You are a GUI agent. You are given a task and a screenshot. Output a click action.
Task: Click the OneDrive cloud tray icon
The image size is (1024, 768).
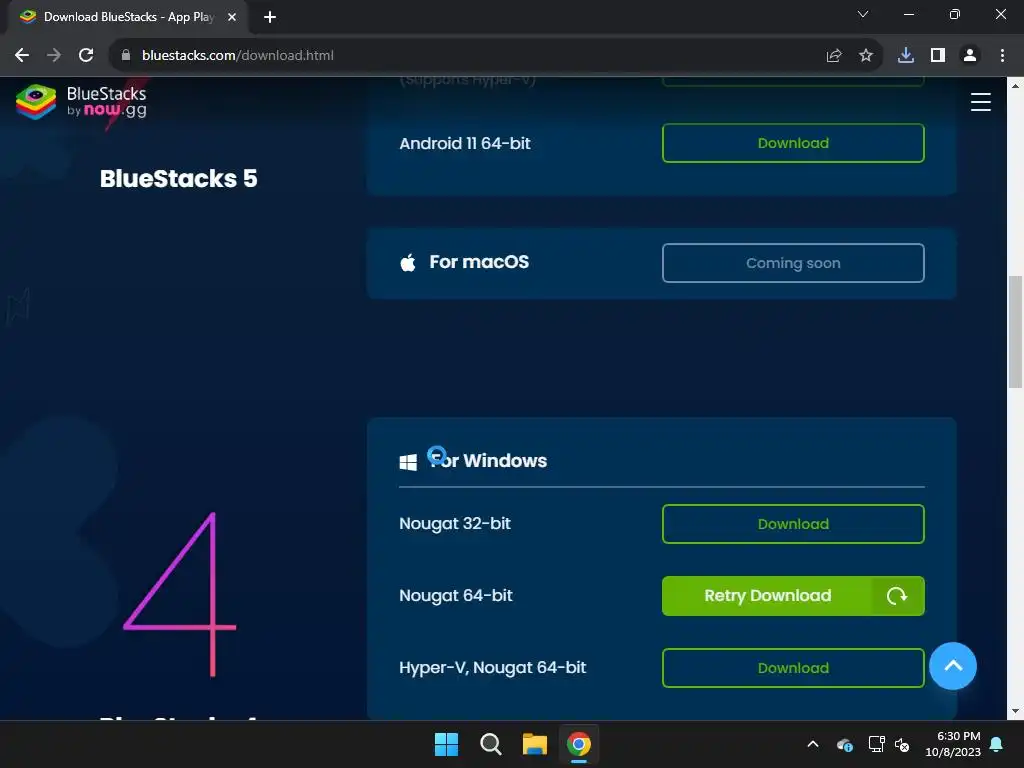pyautogui.click(x=844, y=744)
